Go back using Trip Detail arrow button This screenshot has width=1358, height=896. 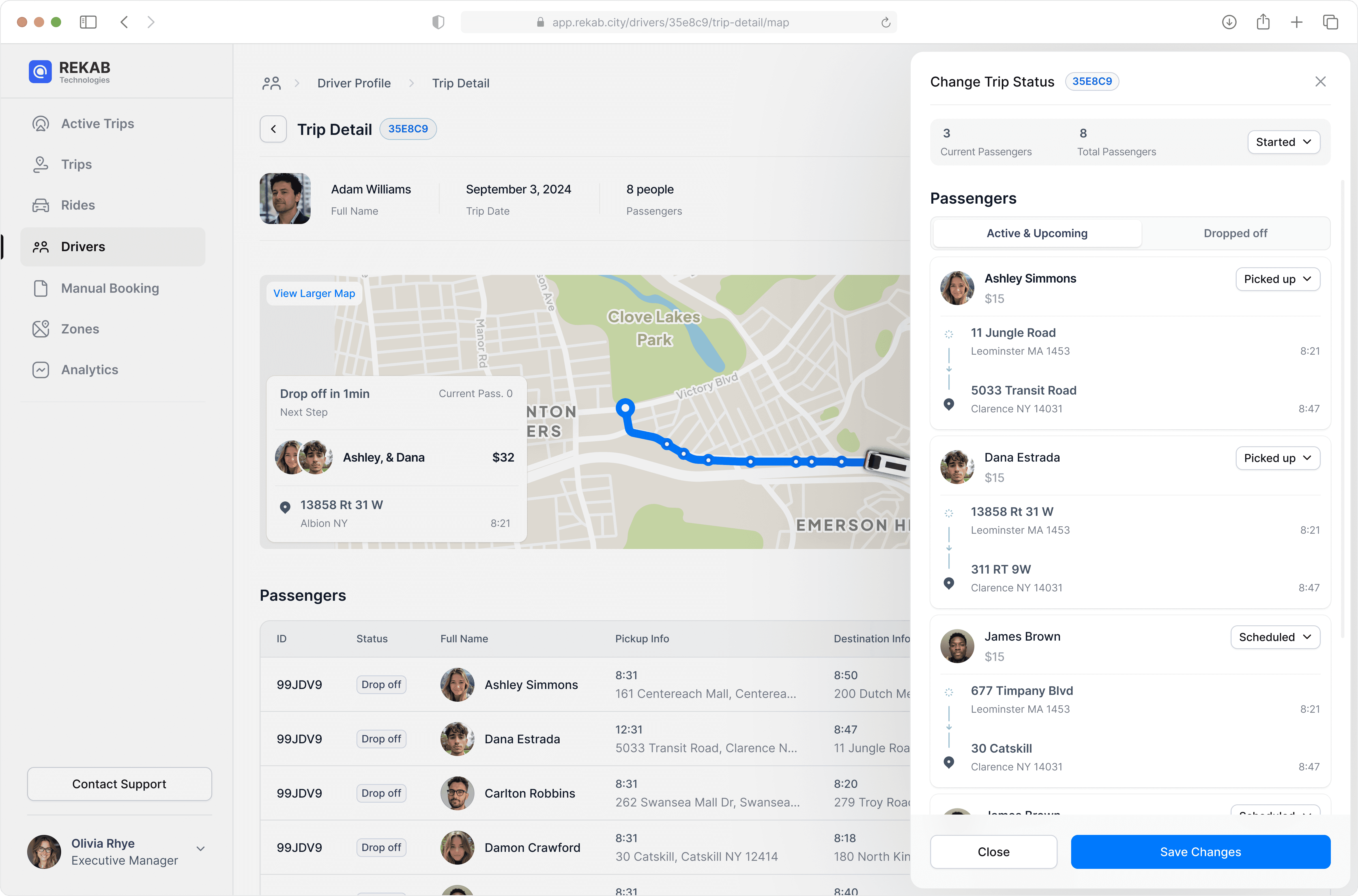coord(273,129)
